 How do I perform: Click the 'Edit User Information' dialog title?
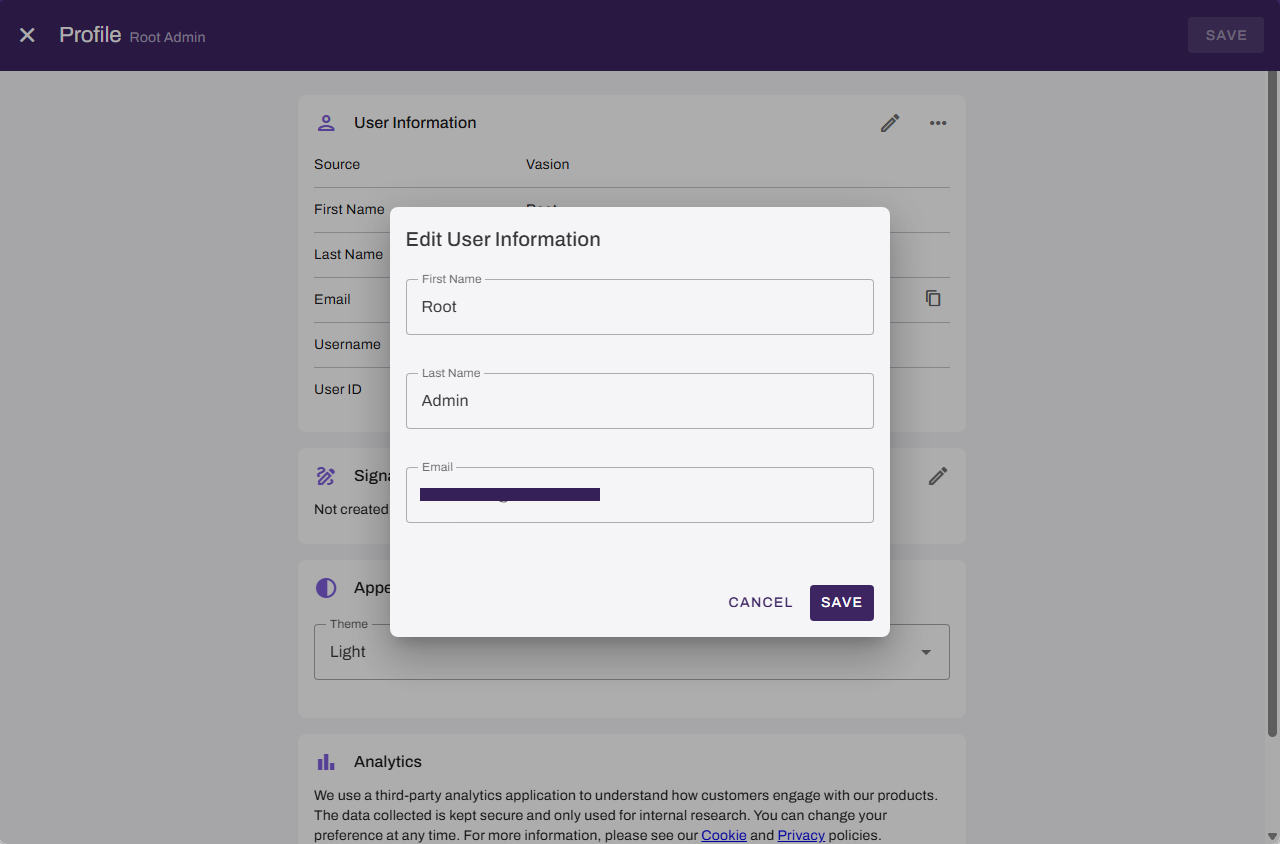click(503, 239)
